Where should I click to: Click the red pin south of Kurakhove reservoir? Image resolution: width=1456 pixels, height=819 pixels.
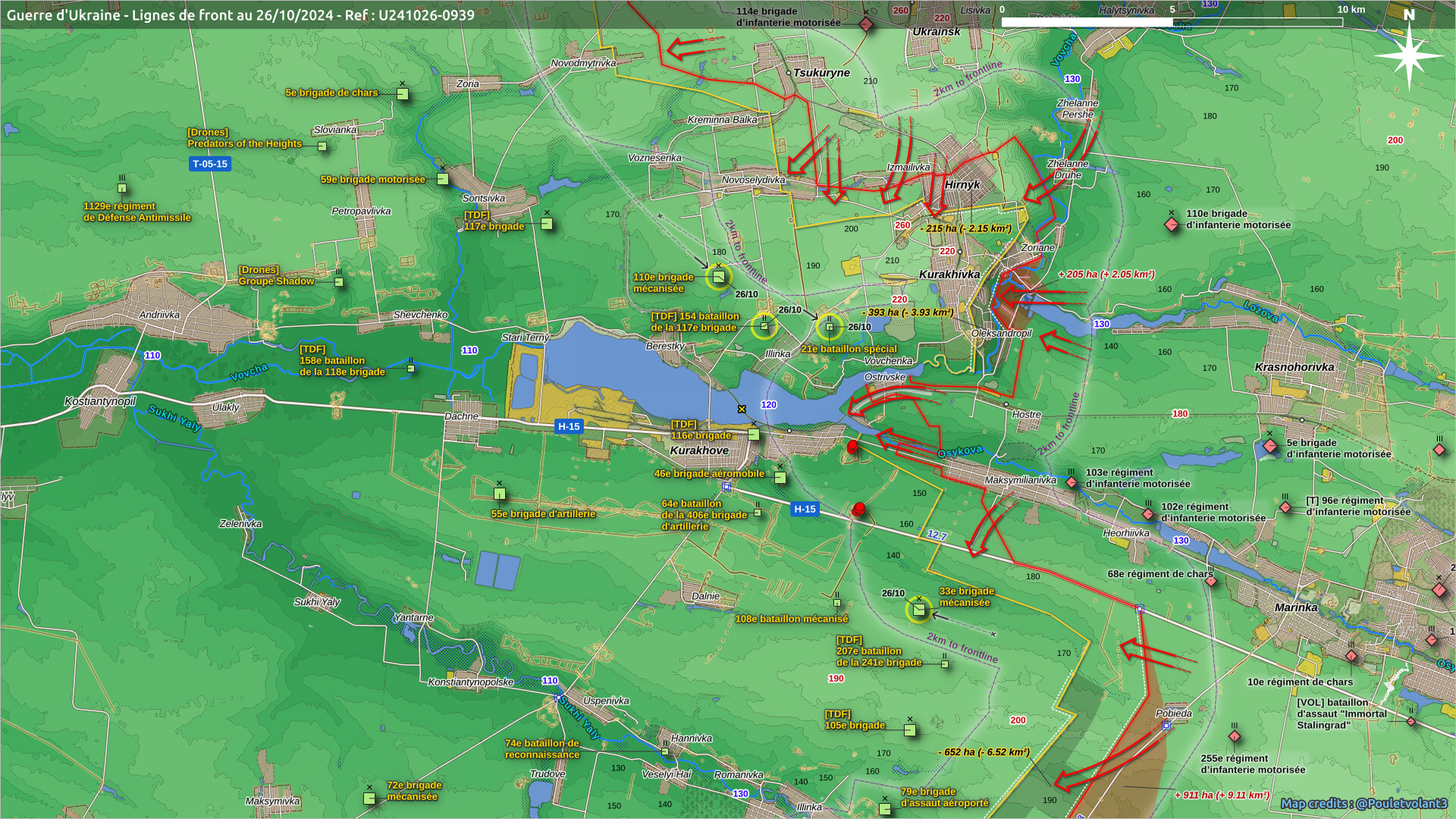coord(852,447)
